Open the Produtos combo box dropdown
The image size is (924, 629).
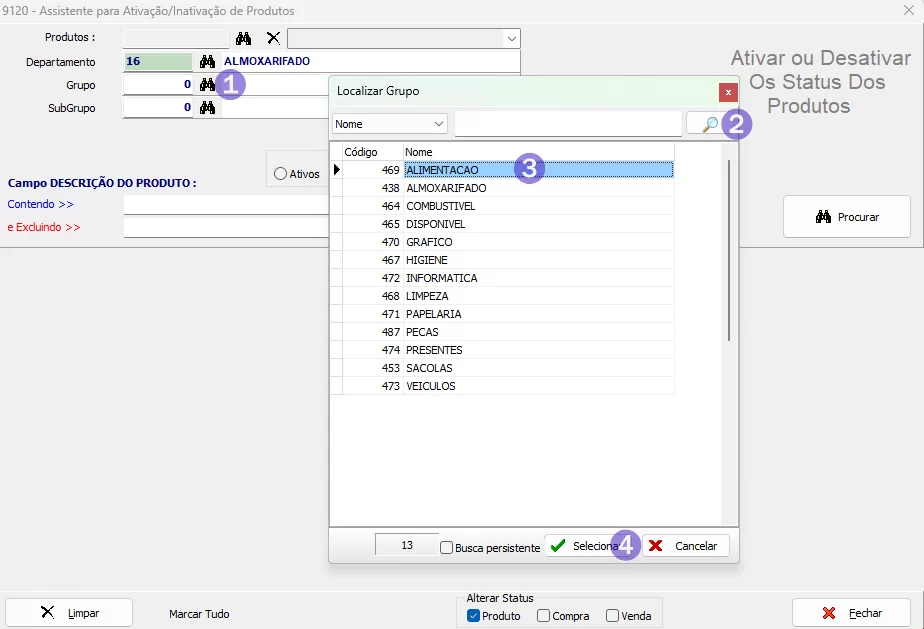coord(512,39)
